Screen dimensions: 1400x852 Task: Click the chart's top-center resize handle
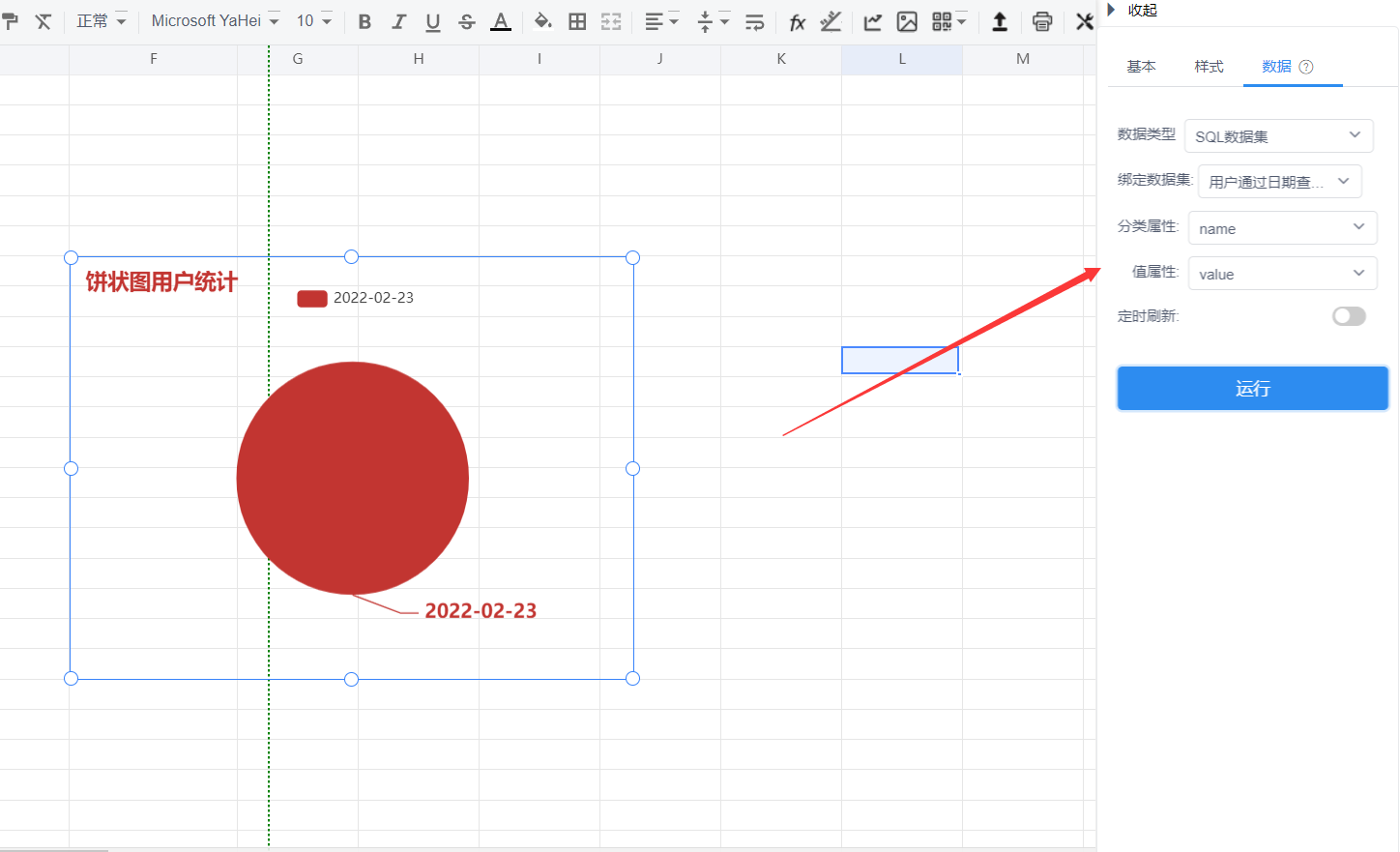point(352,256)
